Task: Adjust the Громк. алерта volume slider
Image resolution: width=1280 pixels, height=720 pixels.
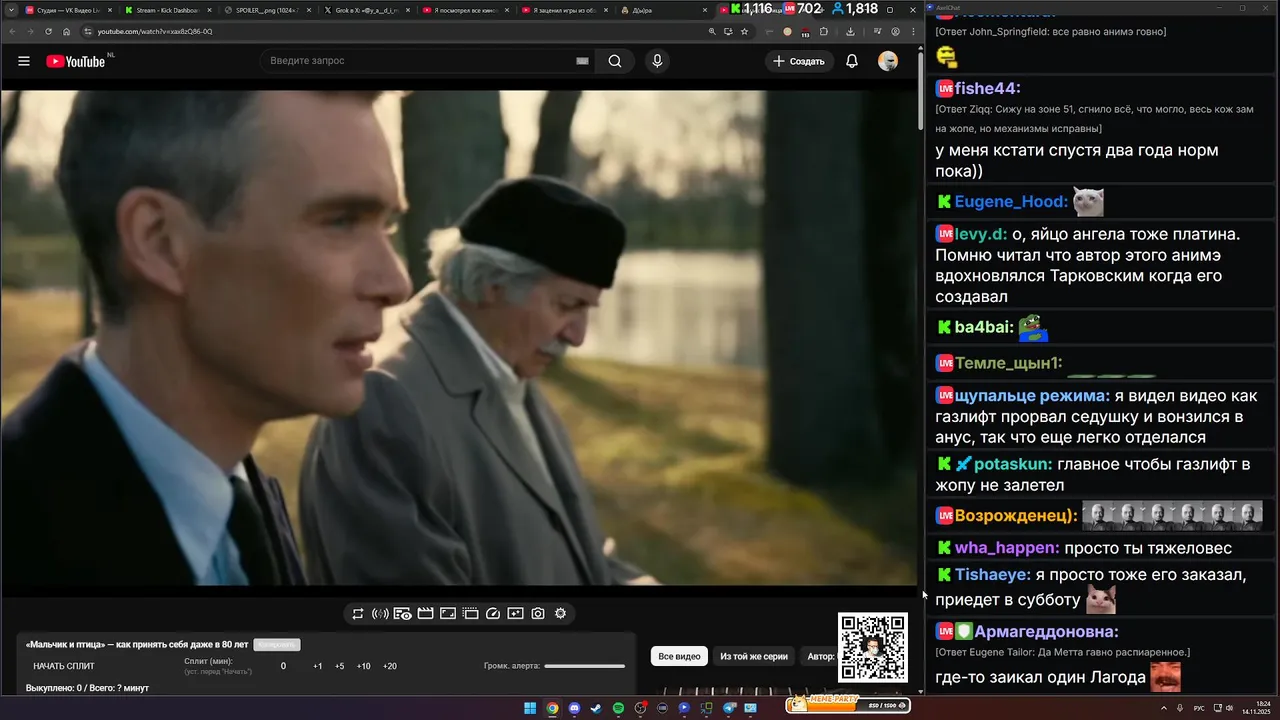Action: 585,666
